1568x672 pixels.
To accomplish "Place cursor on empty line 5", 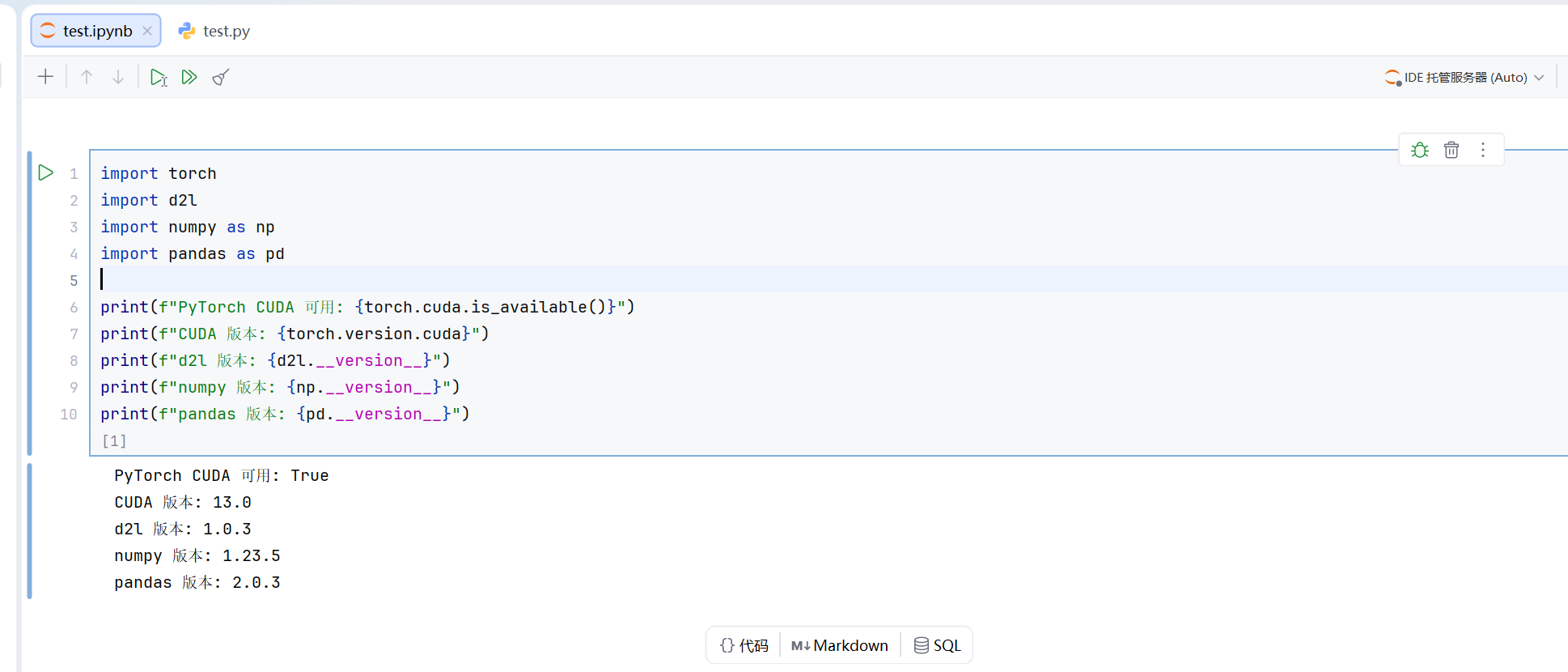I will (x=828, y=279).
